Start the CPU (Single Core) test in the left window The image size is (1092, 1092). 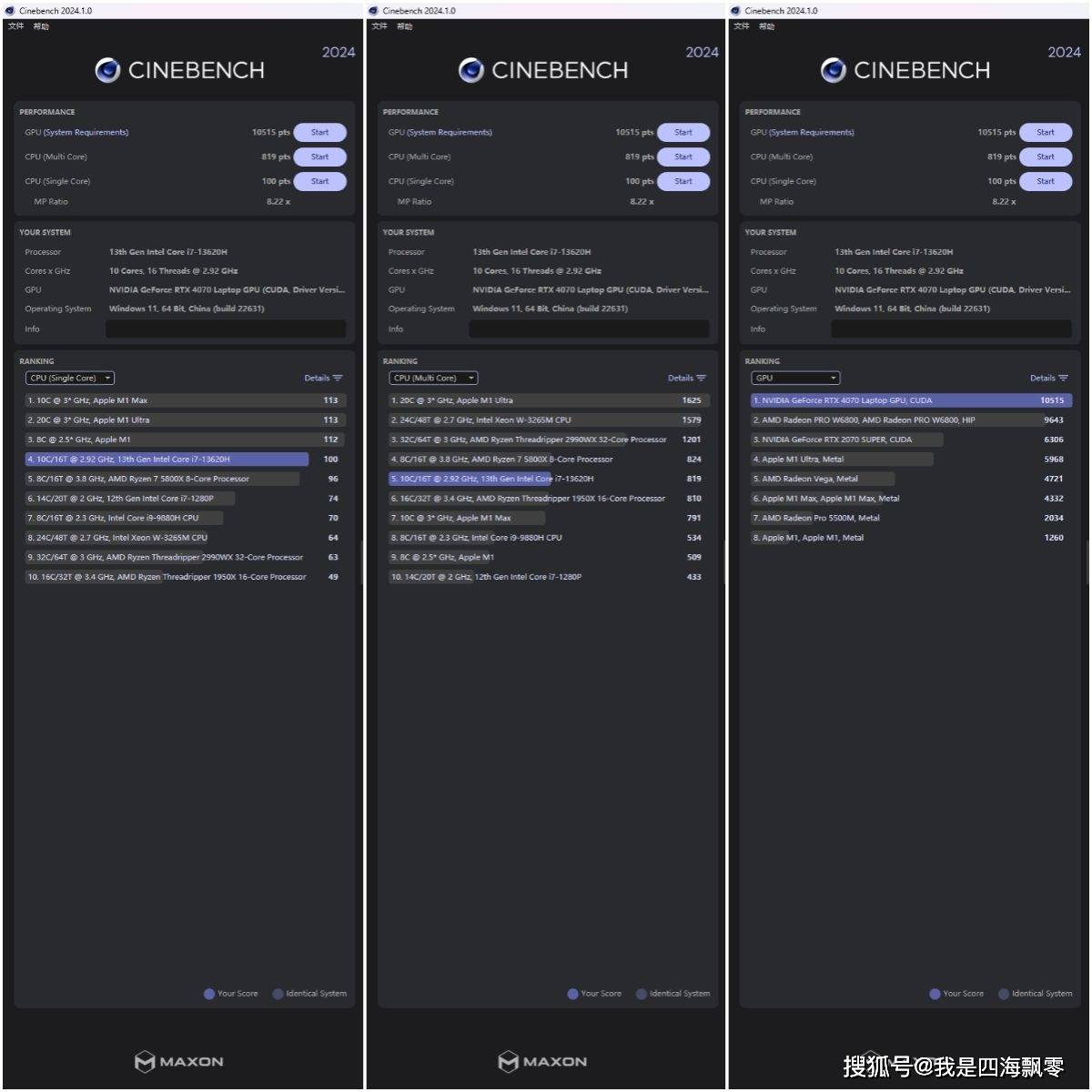click(319, 182)
